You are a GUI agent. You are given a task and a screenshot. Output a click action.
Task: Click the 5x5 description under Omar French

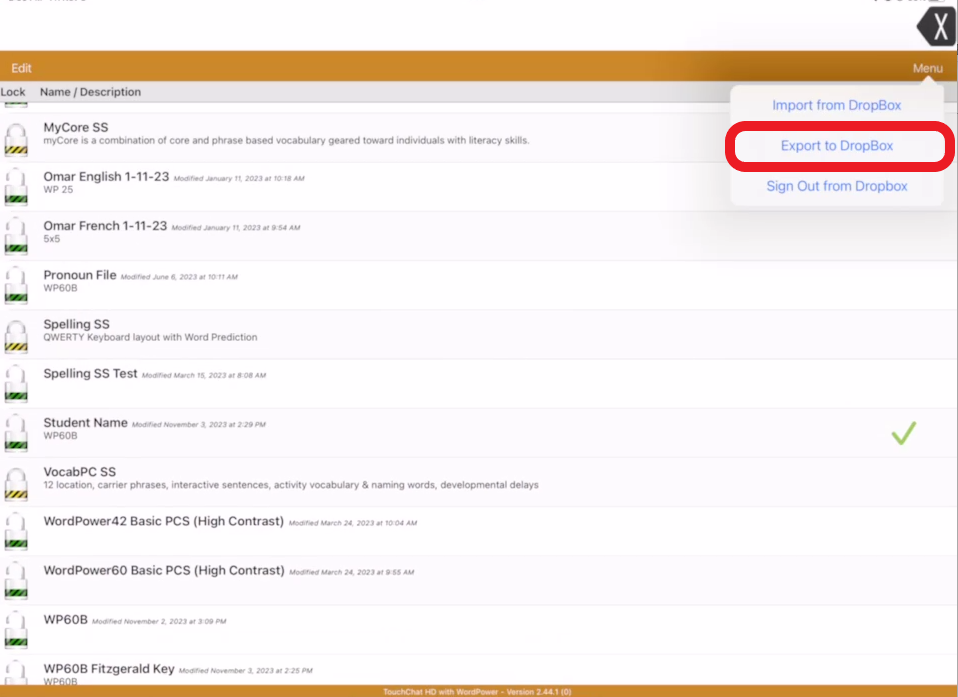[x=51, y=239]
